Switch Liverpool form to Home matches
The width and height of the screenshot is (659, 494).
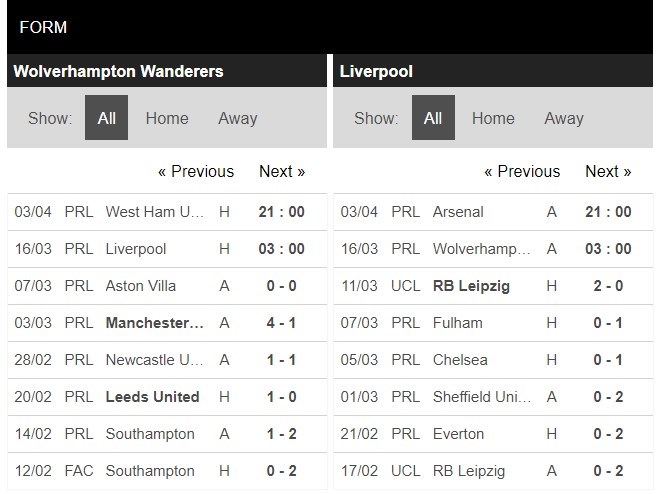[493, 118]
